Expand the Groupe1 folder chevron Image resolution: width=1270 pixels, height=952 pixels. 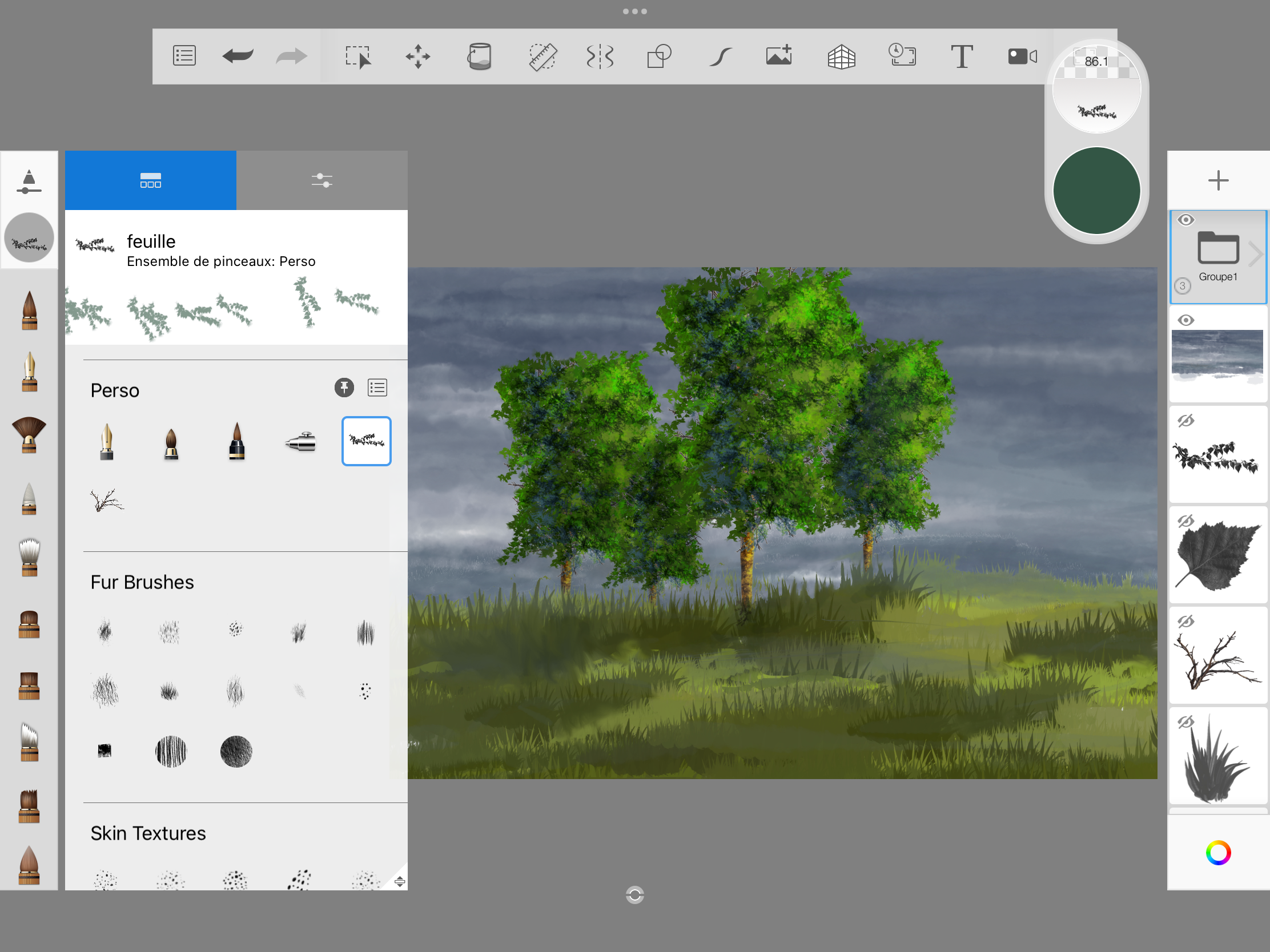tap(1256, 253)
